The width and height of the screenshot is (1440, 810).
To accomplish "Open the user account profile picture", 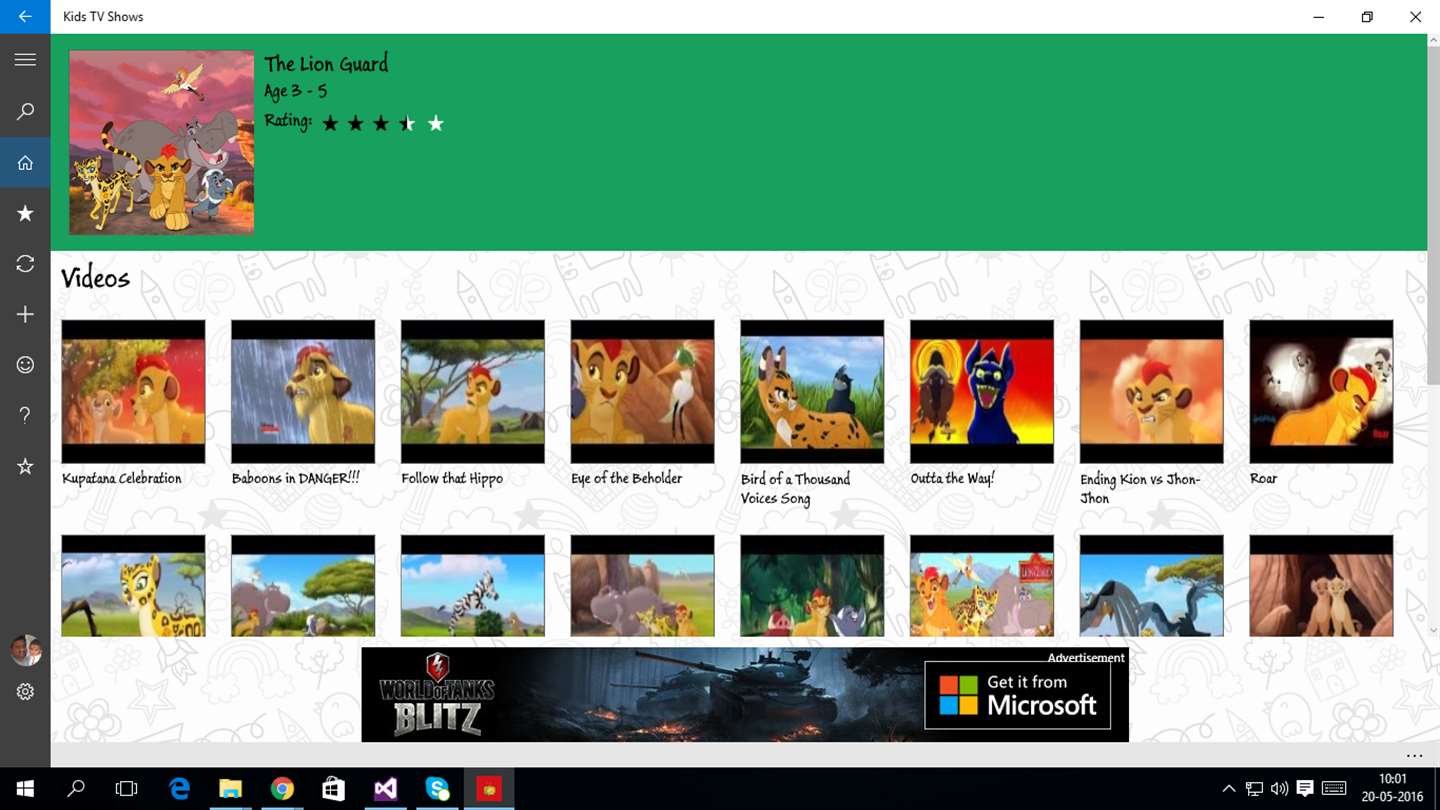I will [x=25, y=650].
